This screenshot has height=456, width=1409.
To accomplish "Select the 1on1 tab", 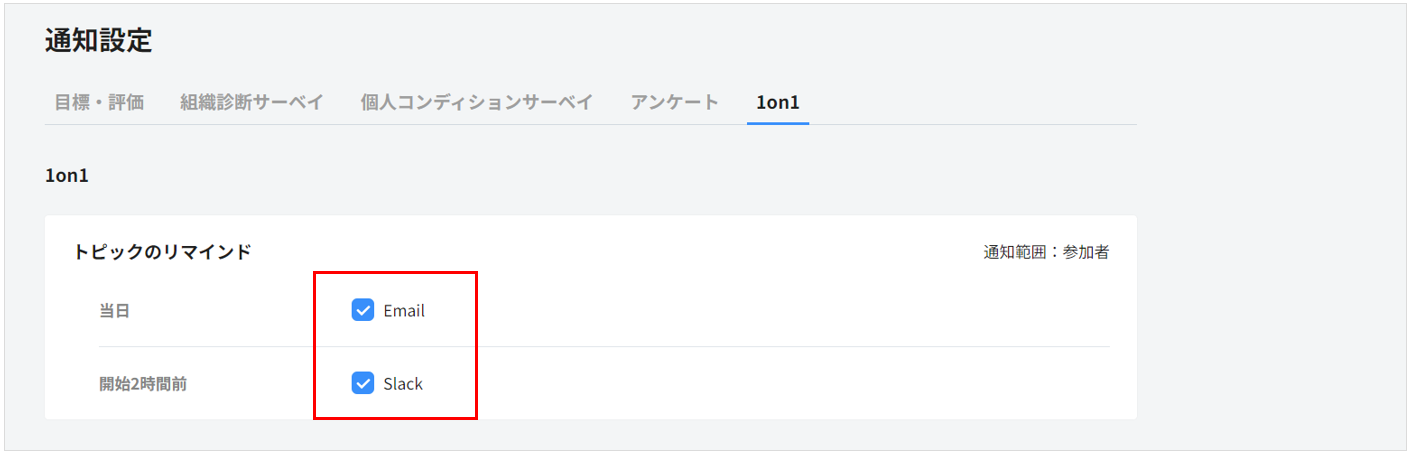I will click(778, 102).
